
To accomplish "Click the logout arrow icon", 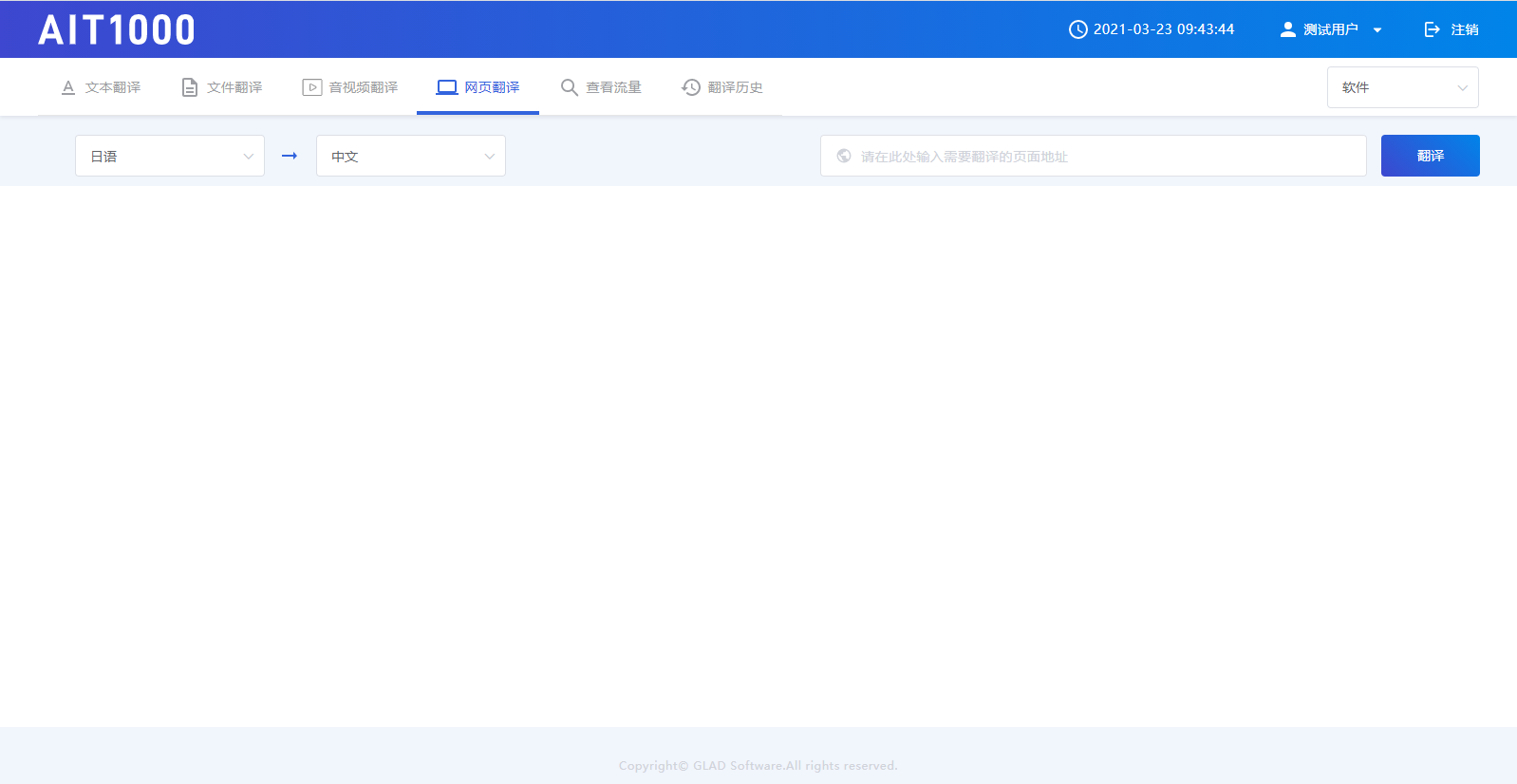I will tap(1433, 29).
